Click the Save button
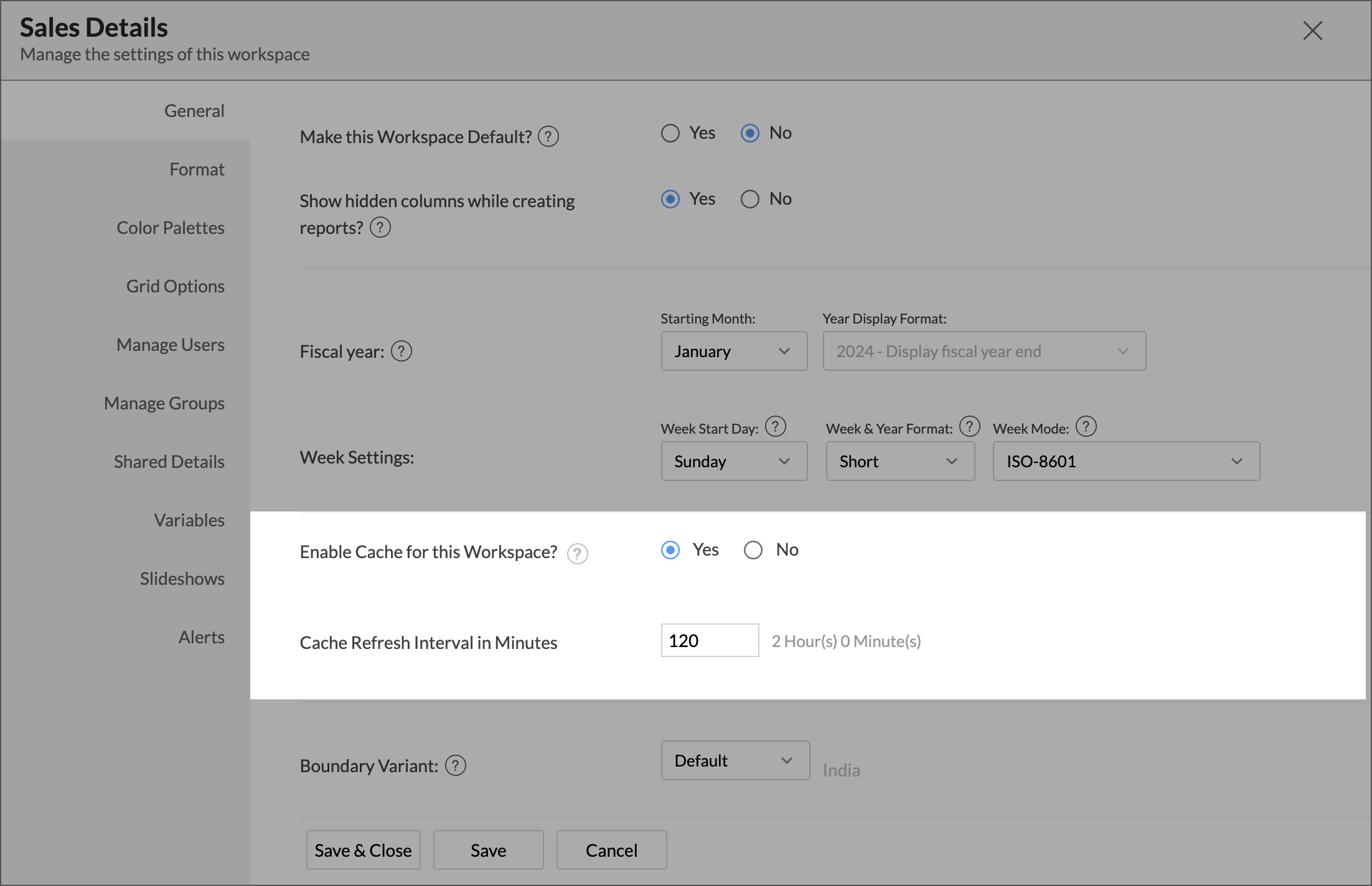 pyautogui.click(x=488, y=850)
